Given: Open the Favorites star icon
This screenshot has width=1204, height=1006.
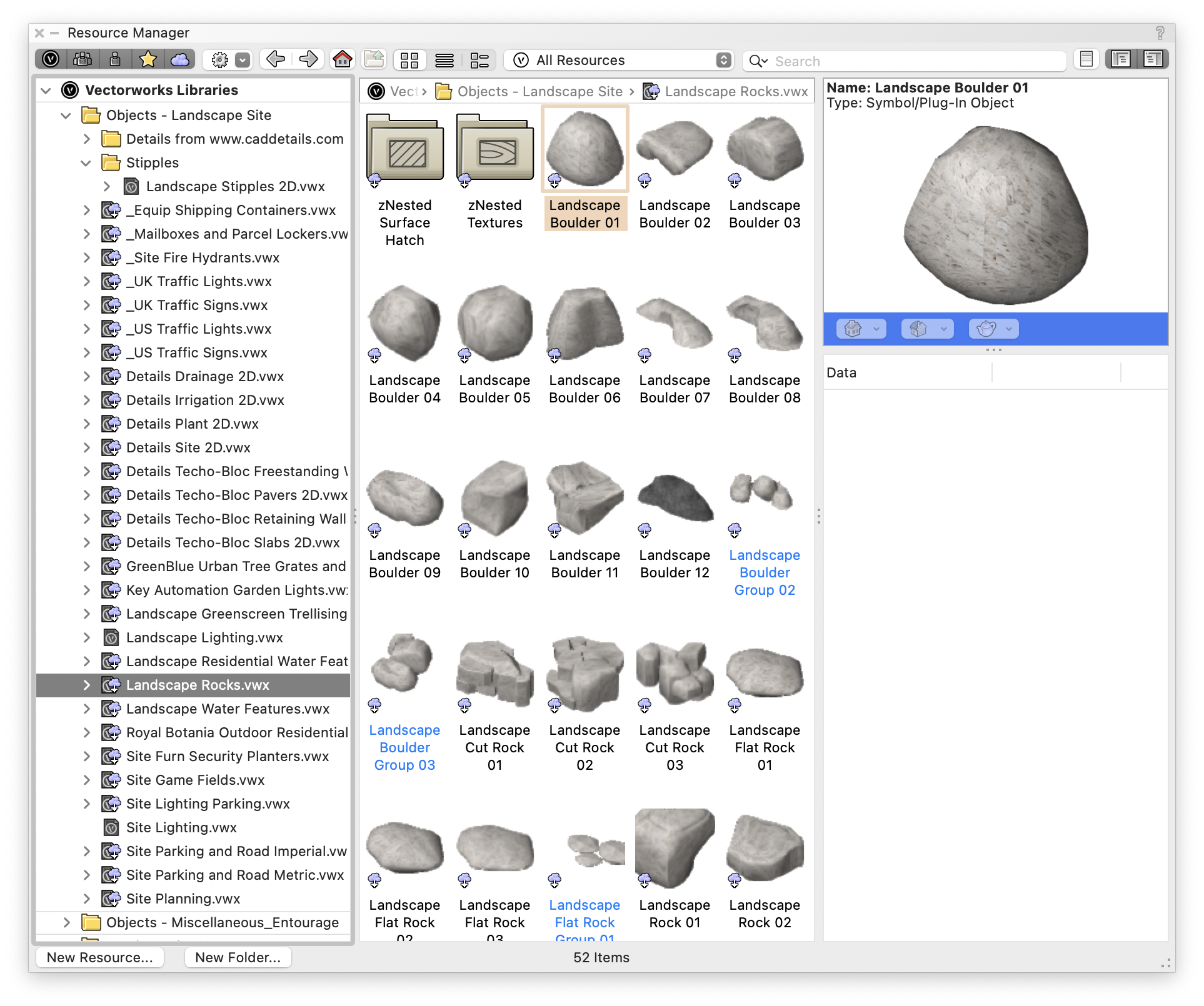Looking at the screenshot, I should (x=148, y=59).
